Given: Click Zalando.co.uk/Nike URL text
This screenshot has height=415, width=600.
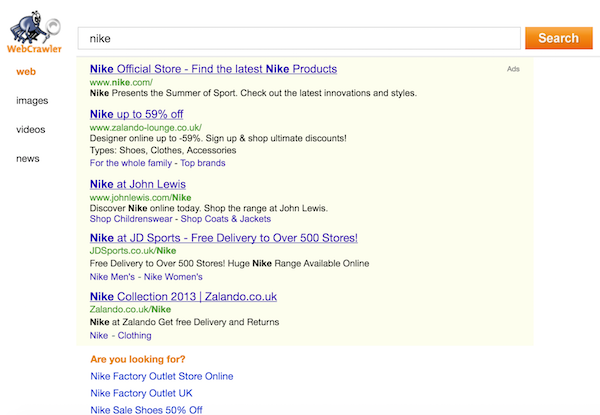Looking at the screenshot, I should coord(130,309).
